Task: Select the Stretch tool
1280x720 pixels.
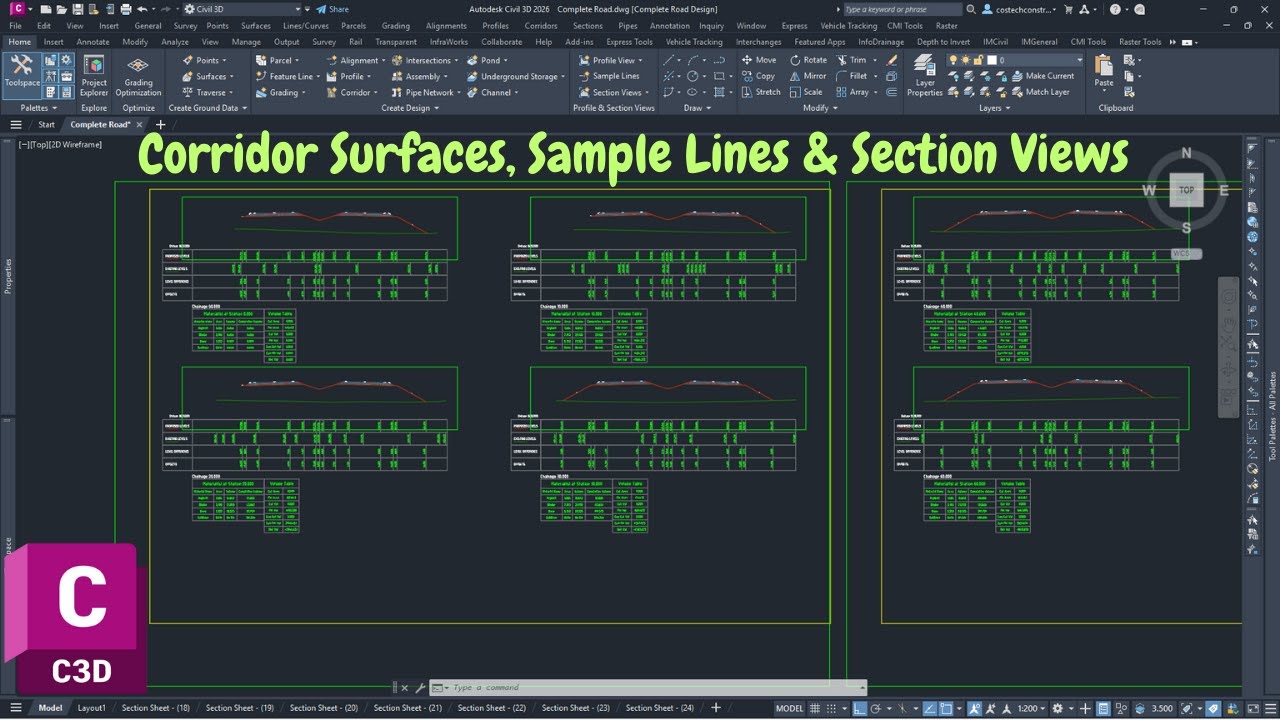Action: point(760,92)
